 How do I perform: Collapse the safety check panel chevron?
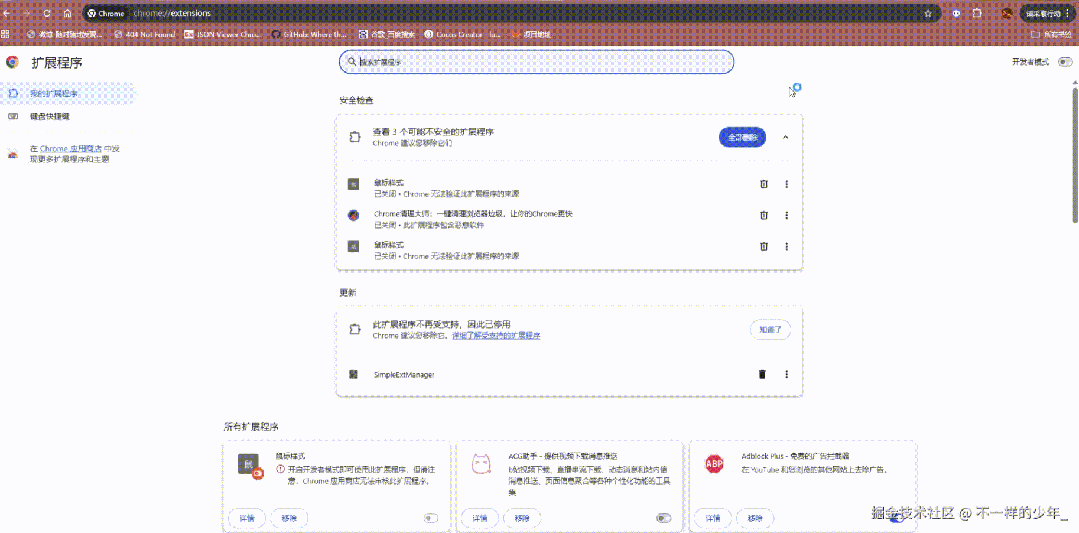[785, 137]
